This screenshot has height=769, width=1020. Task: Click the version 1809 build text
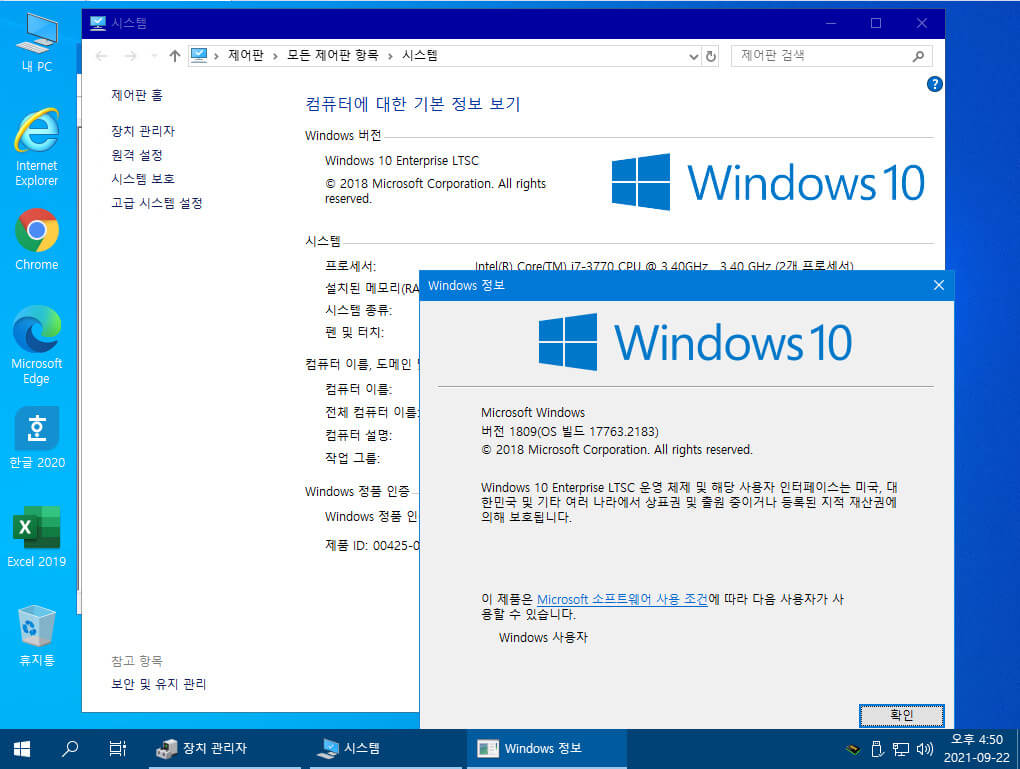click(569, 431)
